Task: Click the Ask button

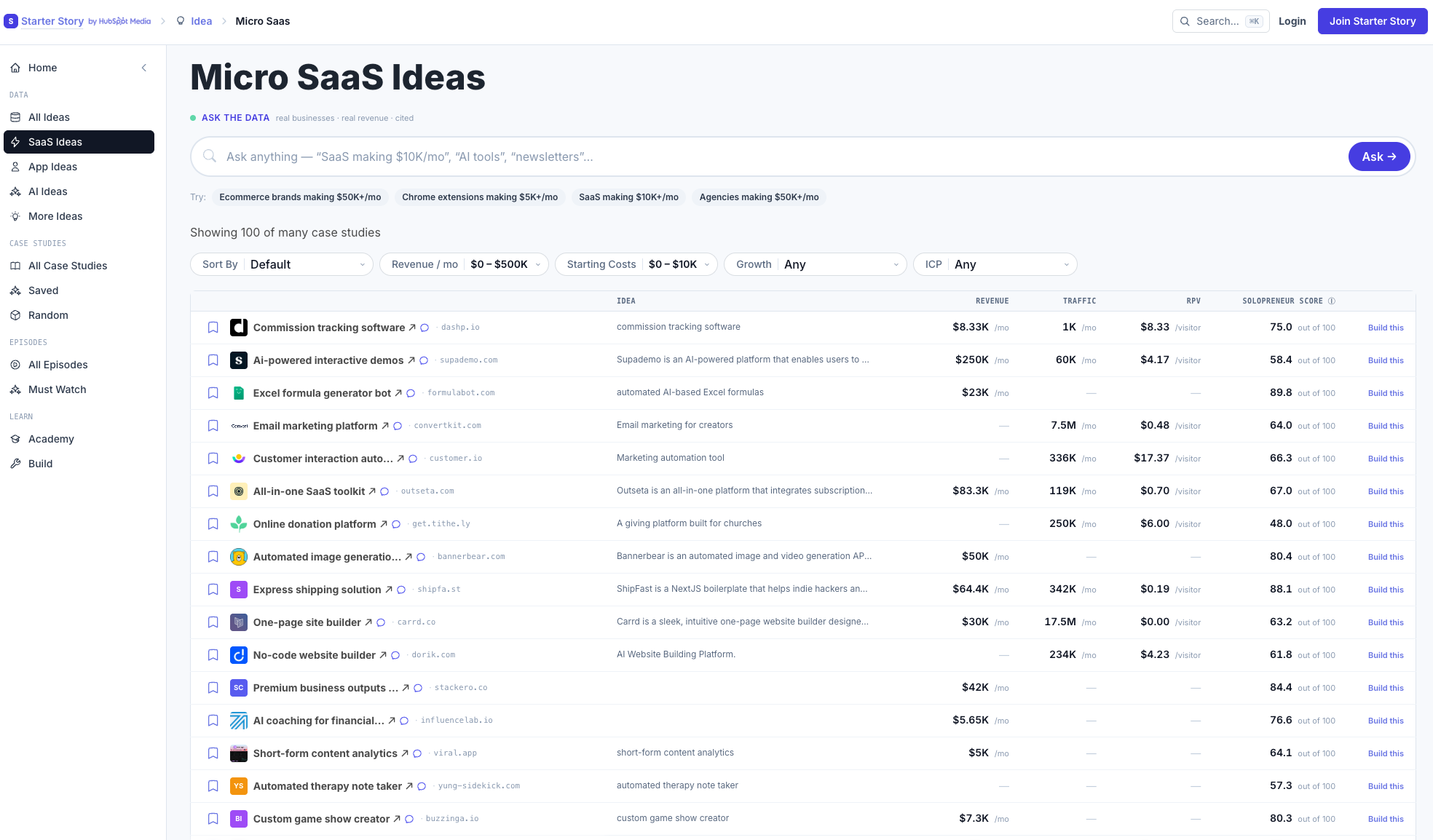Action: pyautogui.click(x=1379, y=156)
